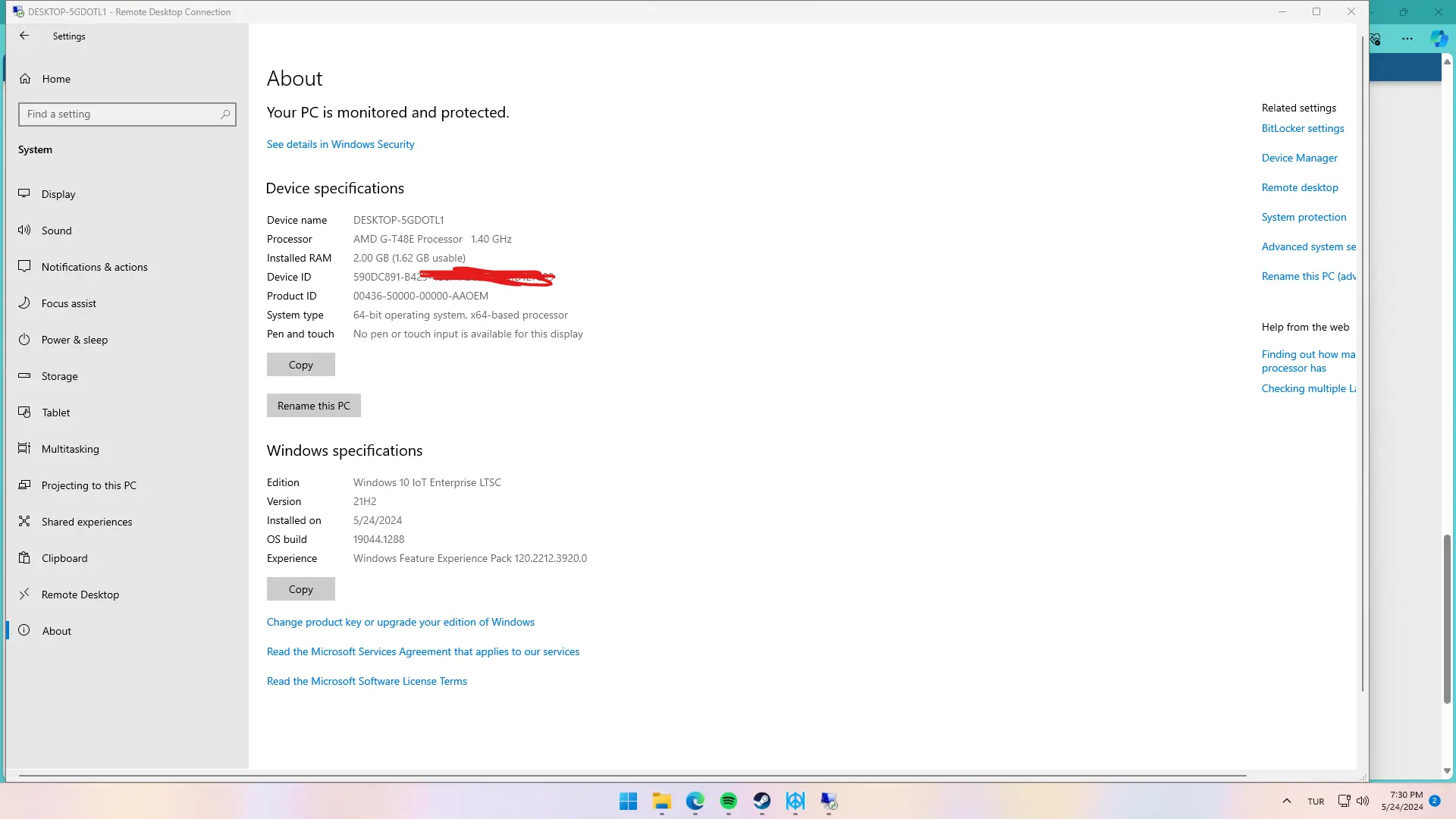Open See details in Windows Security
The height and width of the screenshot is (819, 1456).
(x=340, y=144)
